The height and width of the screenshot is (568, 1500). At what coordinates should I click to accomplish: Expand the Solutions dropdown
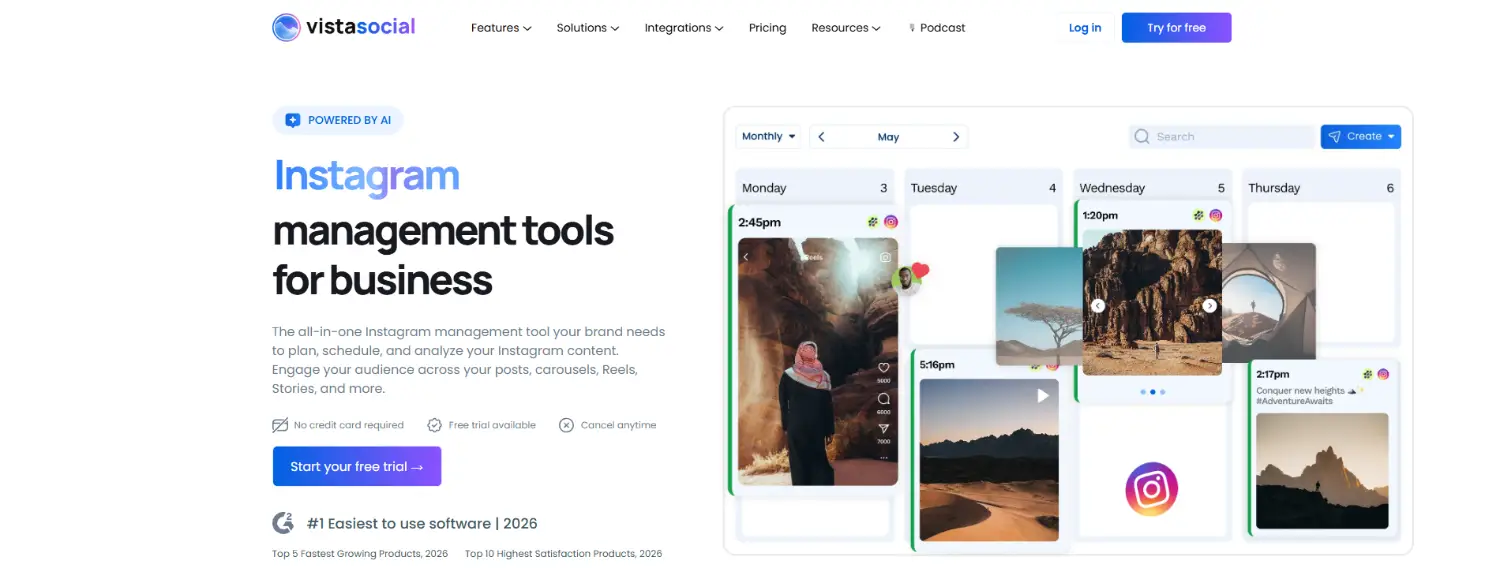(x=588, y=28)
